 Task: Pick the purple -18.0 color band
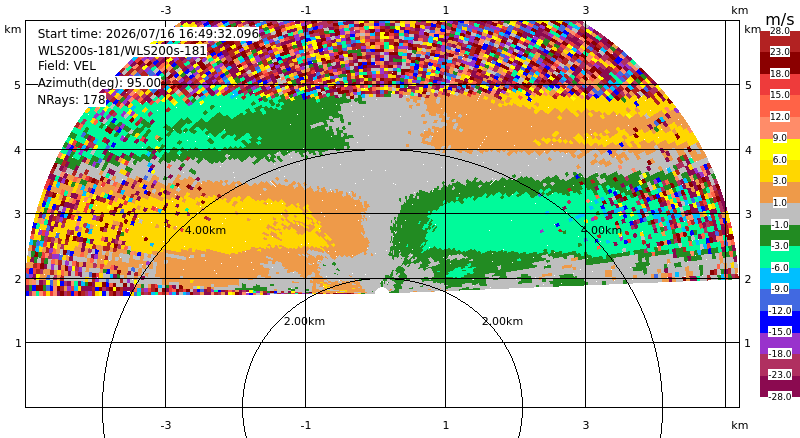point(780,343)
